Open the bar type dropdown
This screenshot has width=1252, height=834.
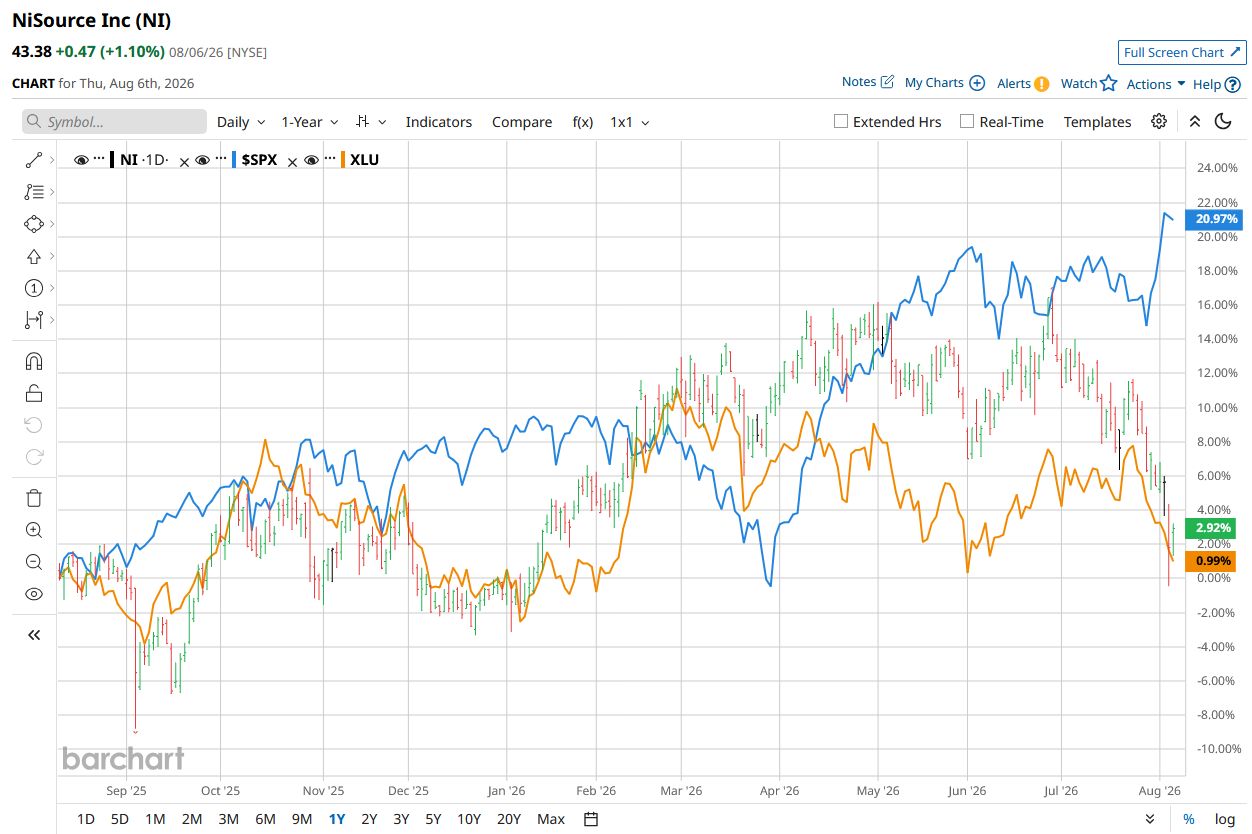click(x=372, y=122)
